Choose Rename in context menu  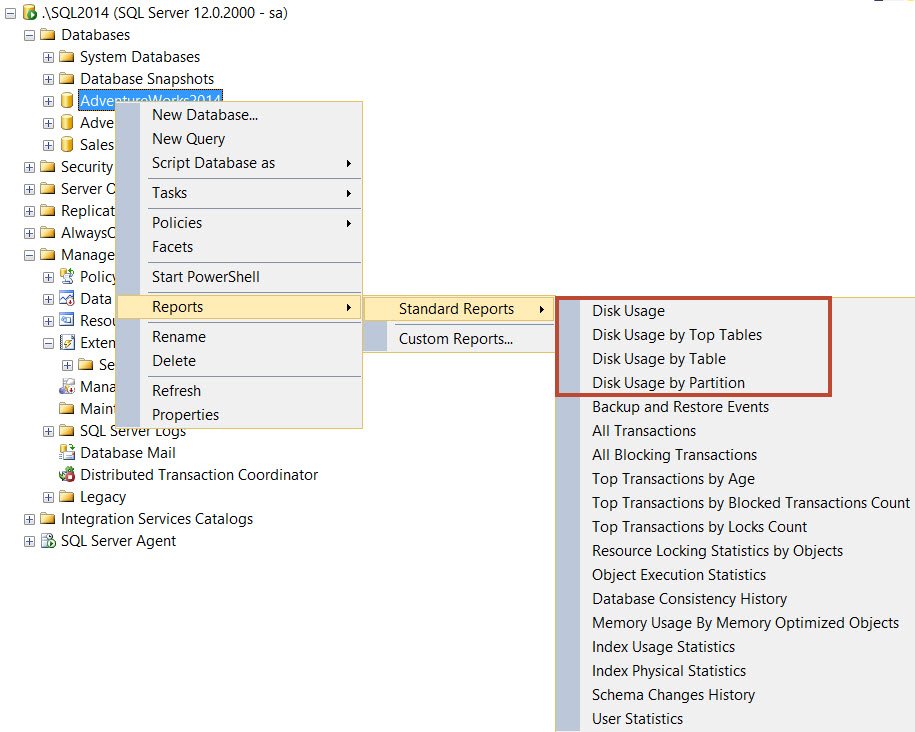point(239,337)
